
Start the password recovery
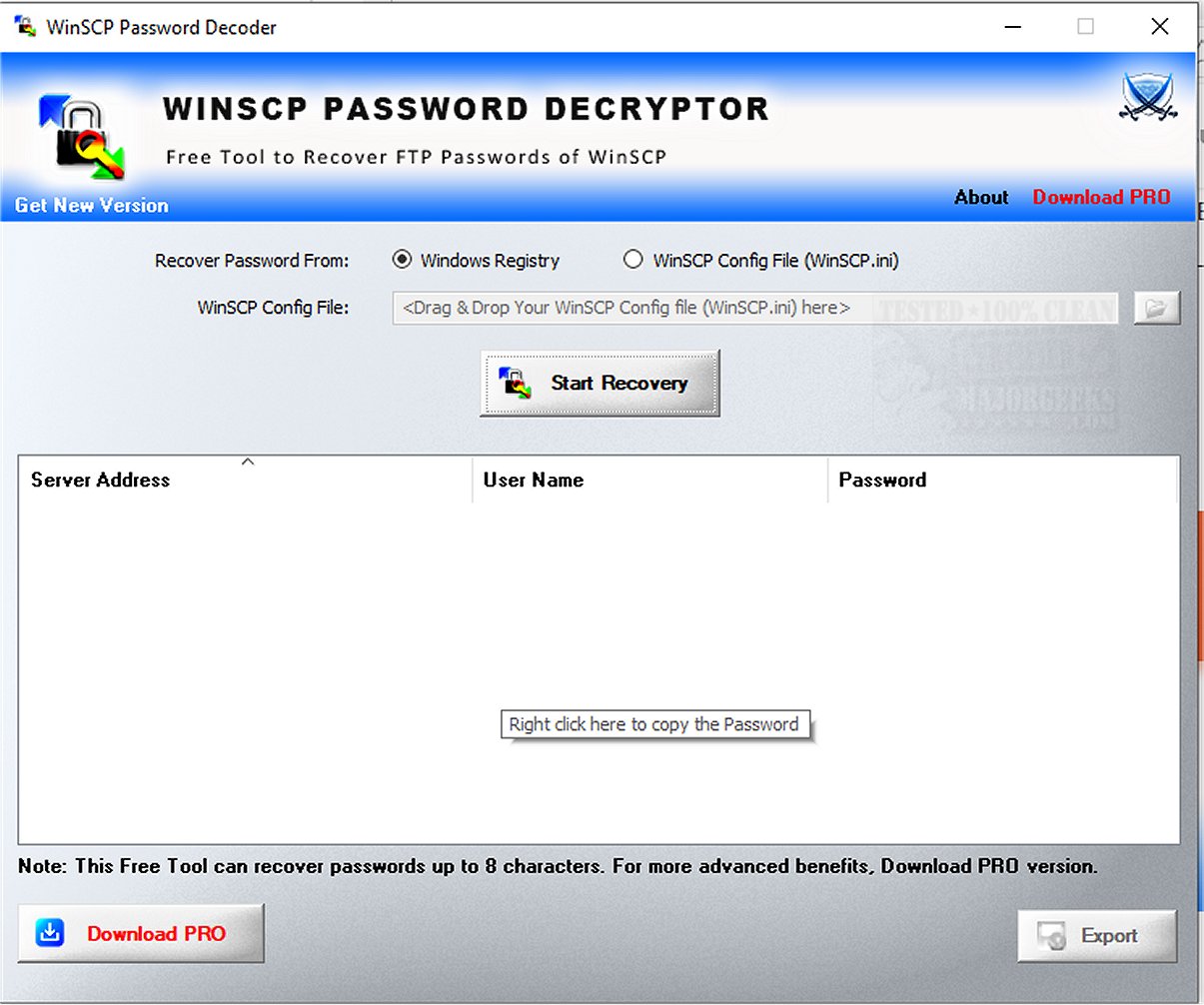[x=600, y=383]
